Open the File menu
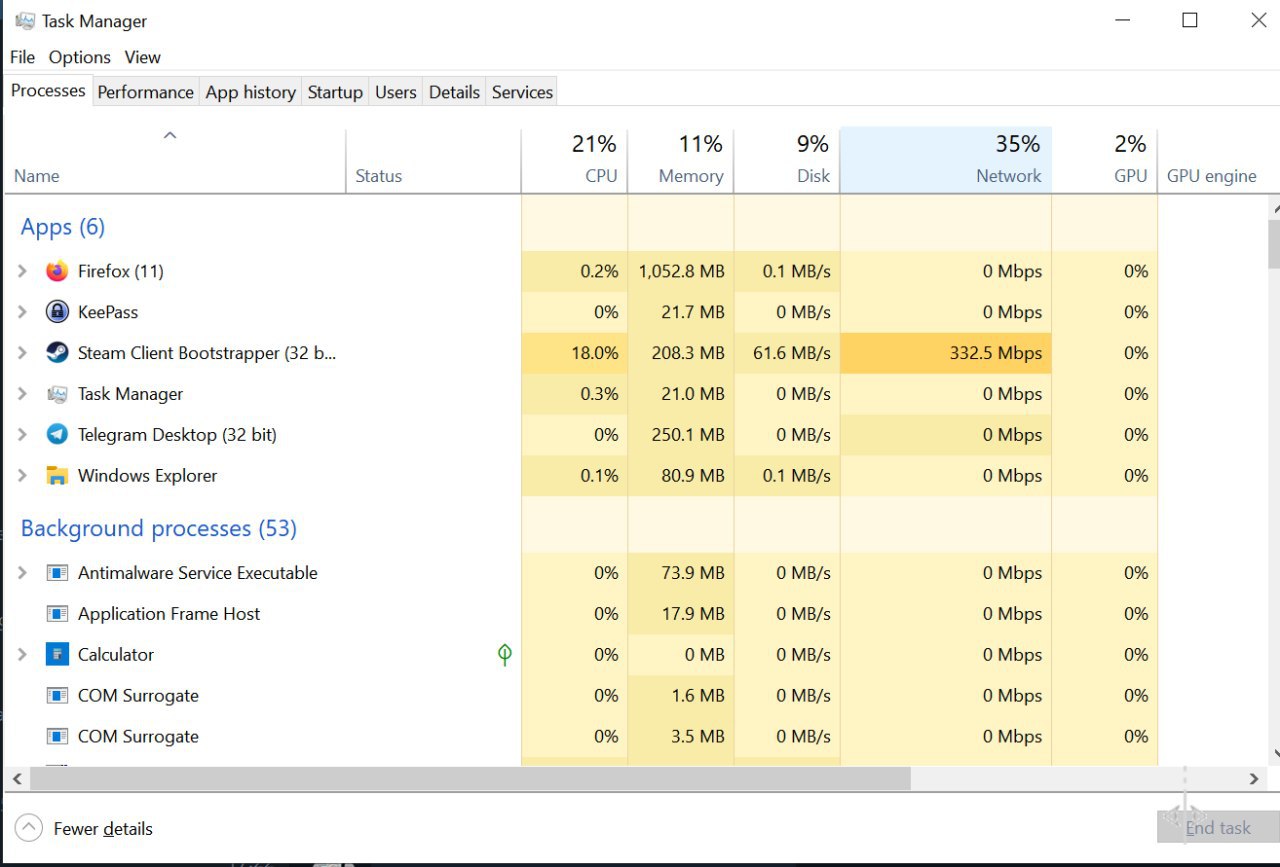Viewport: 1280px width, 867px height. pyautogui.click(x=22, y=57)
